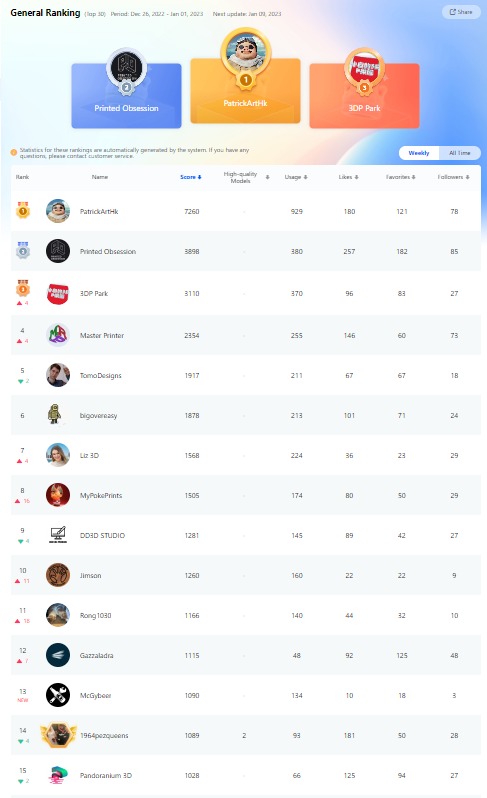Open Master Printer's colorful cube avatar
The width and height of the screenshot is (487, 798).
(x=58, y=335)
